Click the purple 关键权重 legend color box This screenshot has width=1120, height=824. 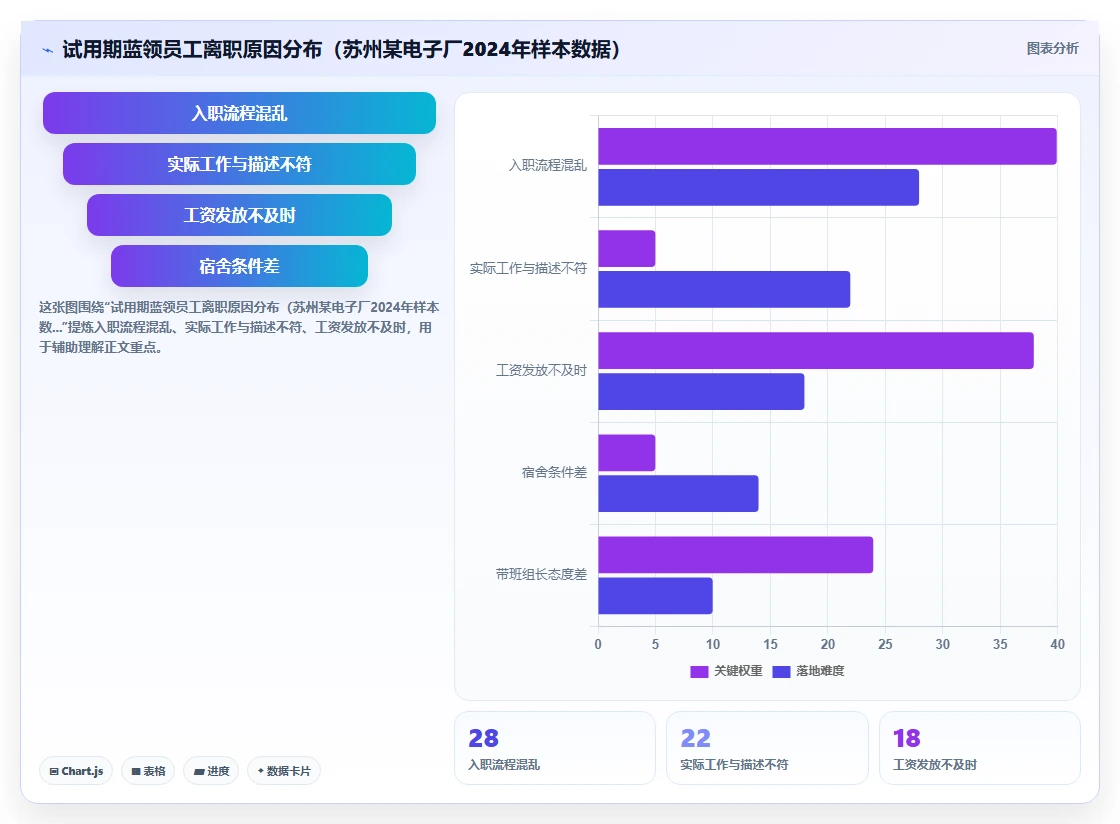pyautogui.click(x=699, y=671)
